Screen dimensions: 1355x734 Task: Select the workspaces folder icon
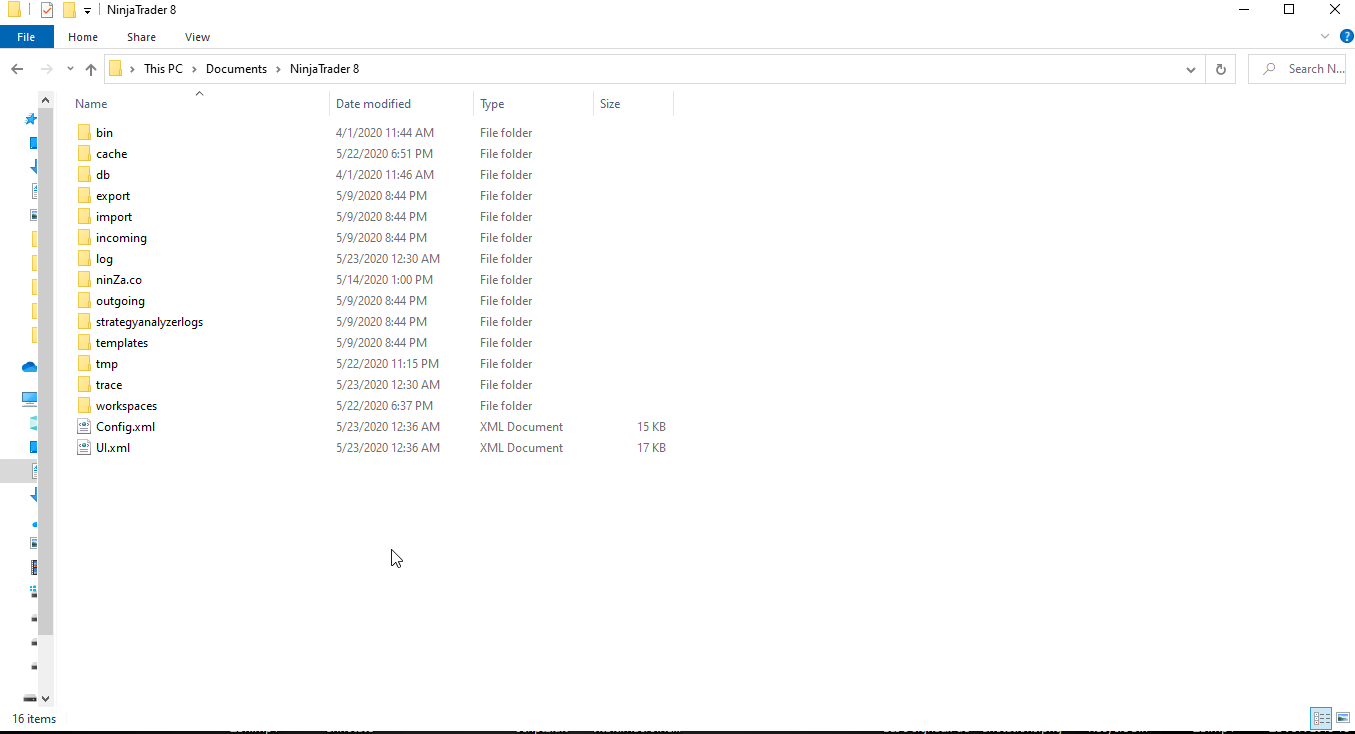coord(84,406)
